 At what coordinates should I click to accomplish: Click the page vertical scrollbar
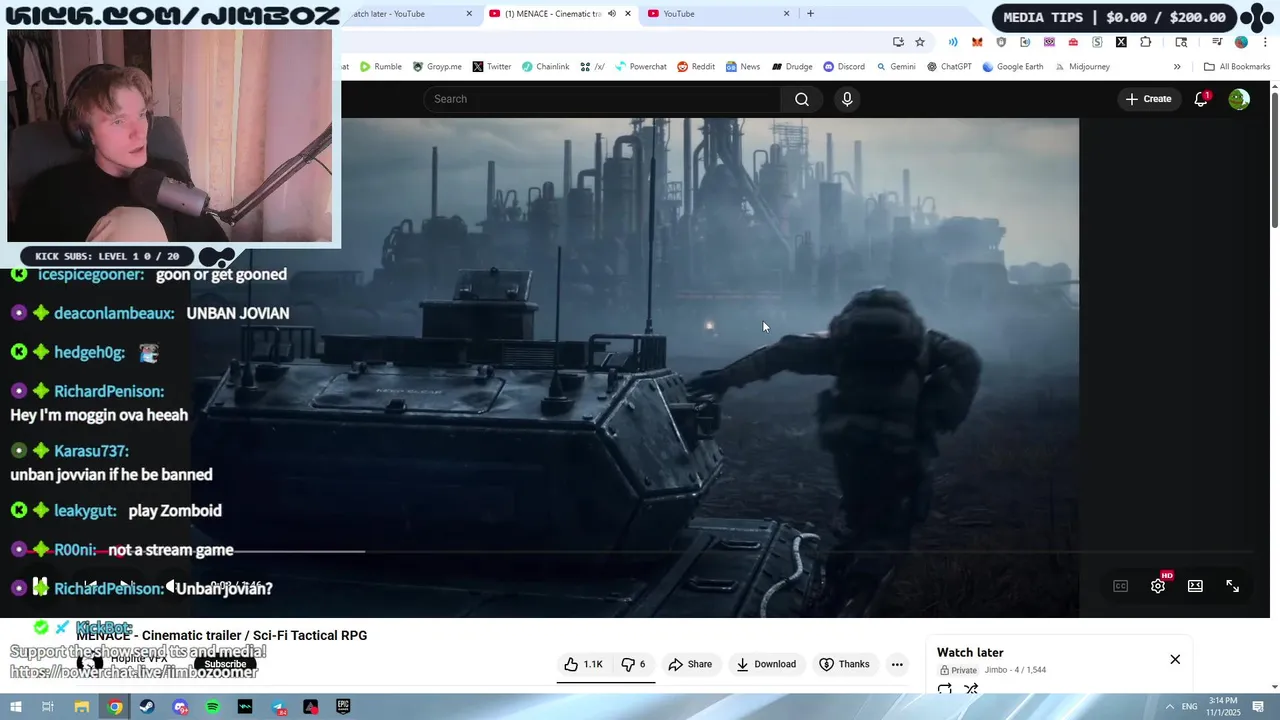1275,161
